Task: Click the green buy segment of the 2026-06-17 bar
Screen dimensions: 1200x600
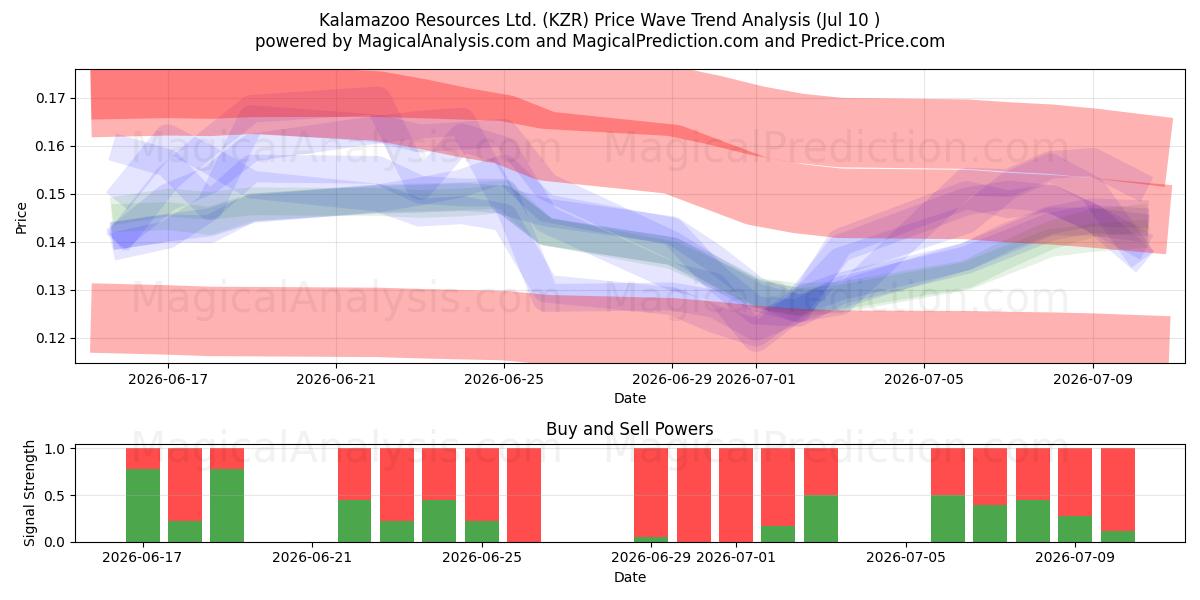Action: click(143, 505)
